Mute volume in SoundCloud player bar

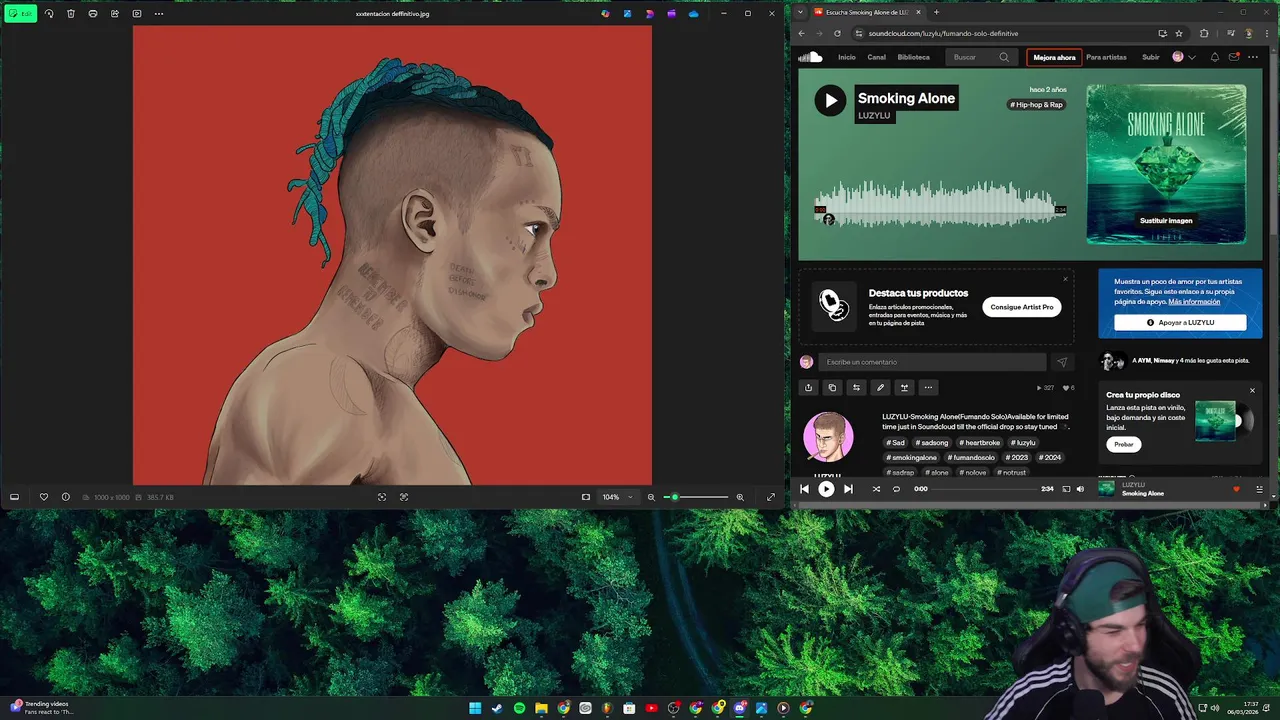[x=1080, y=489]
